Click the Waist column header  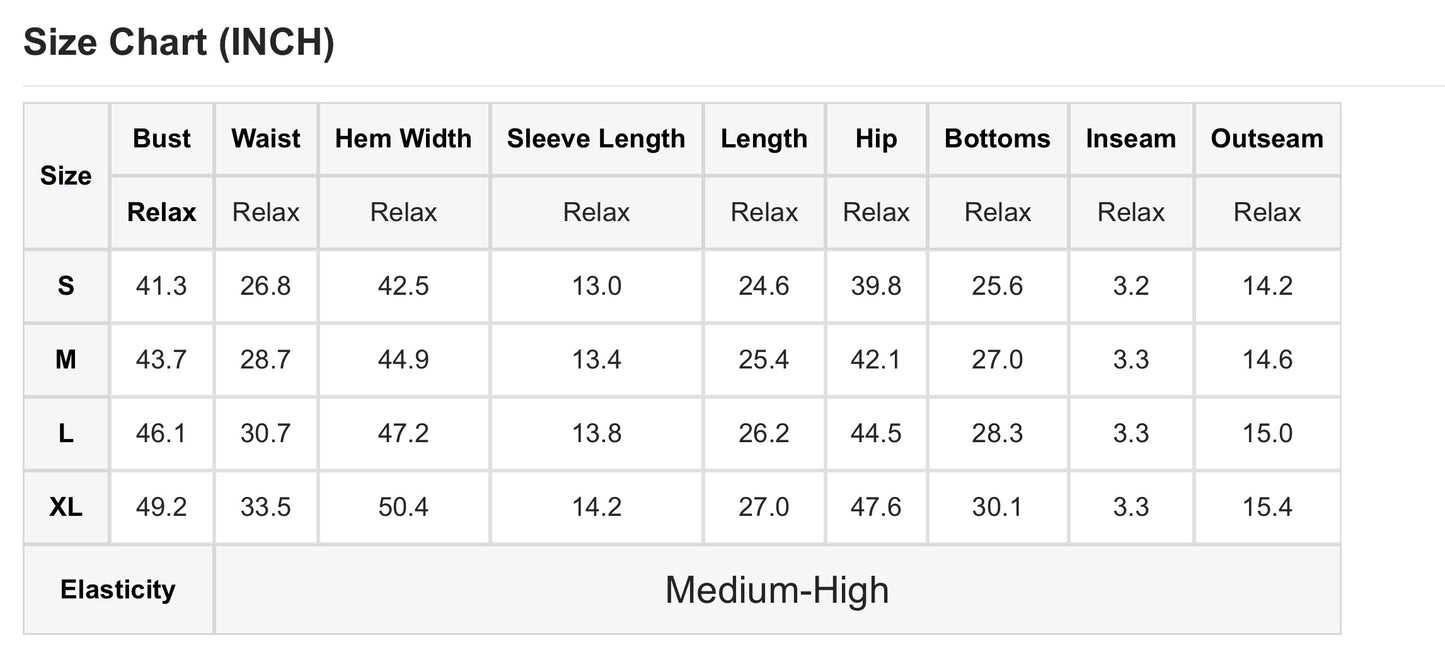point(266,138)
